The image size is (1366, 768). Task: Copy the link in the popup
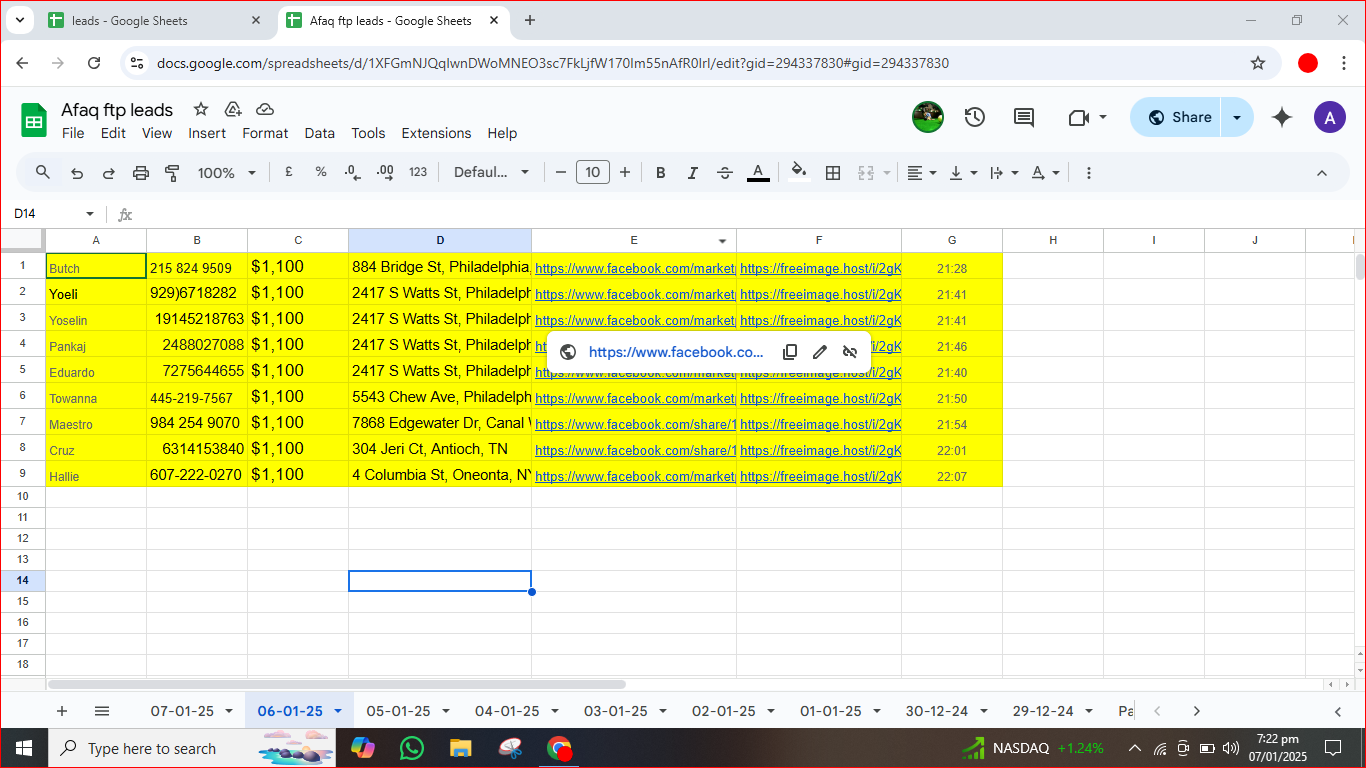coord(789,352)
